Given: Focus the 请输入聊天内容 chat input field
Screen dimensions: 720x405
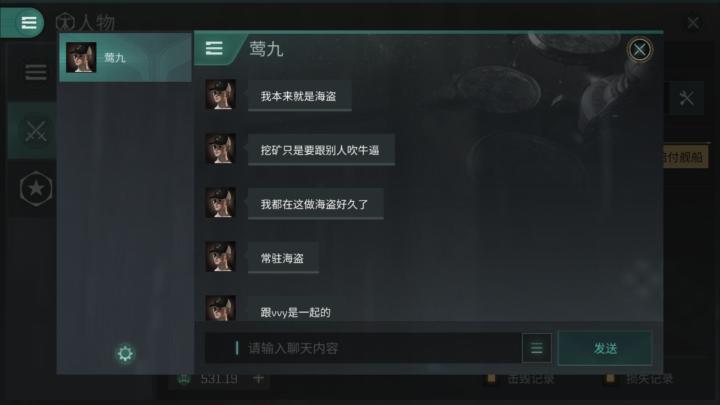Looking at the screenshot, I should point(363,349).
